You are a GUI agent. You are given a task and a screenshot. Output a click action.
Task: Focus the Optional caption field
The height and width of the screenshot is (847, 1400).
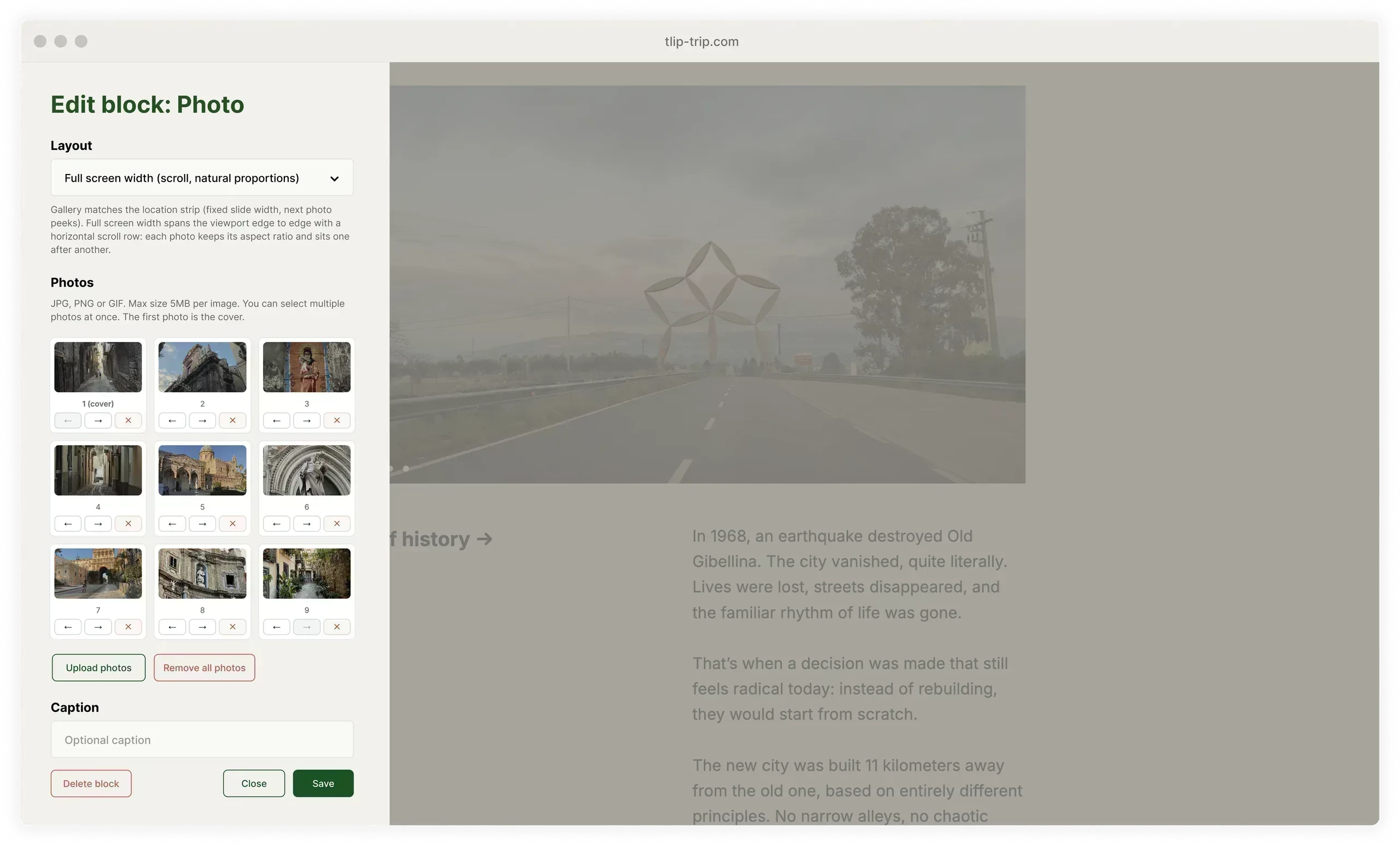(x=202, y=740)
